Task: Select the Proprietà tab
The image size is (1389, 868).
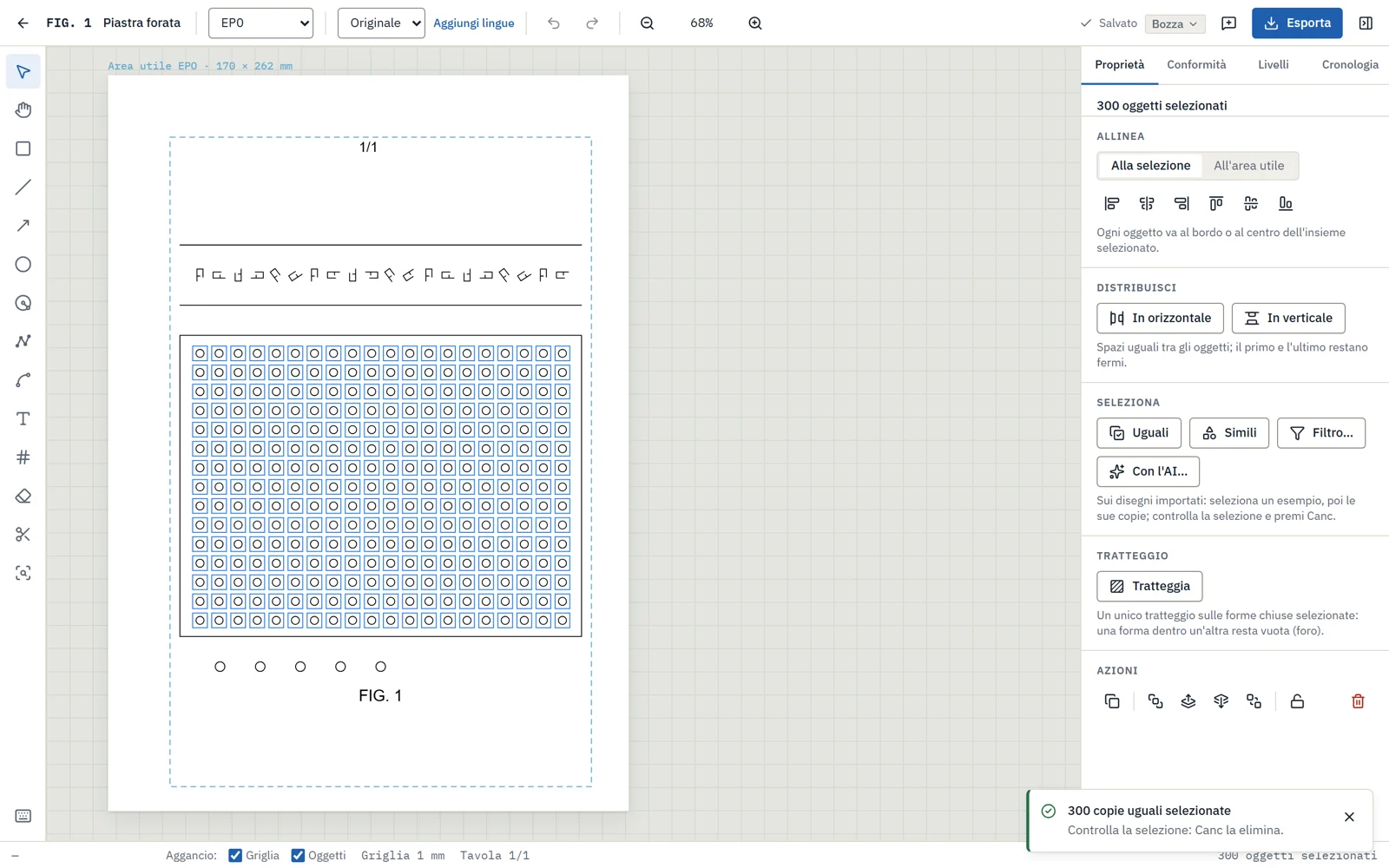Action: [x=1119, y=65]
